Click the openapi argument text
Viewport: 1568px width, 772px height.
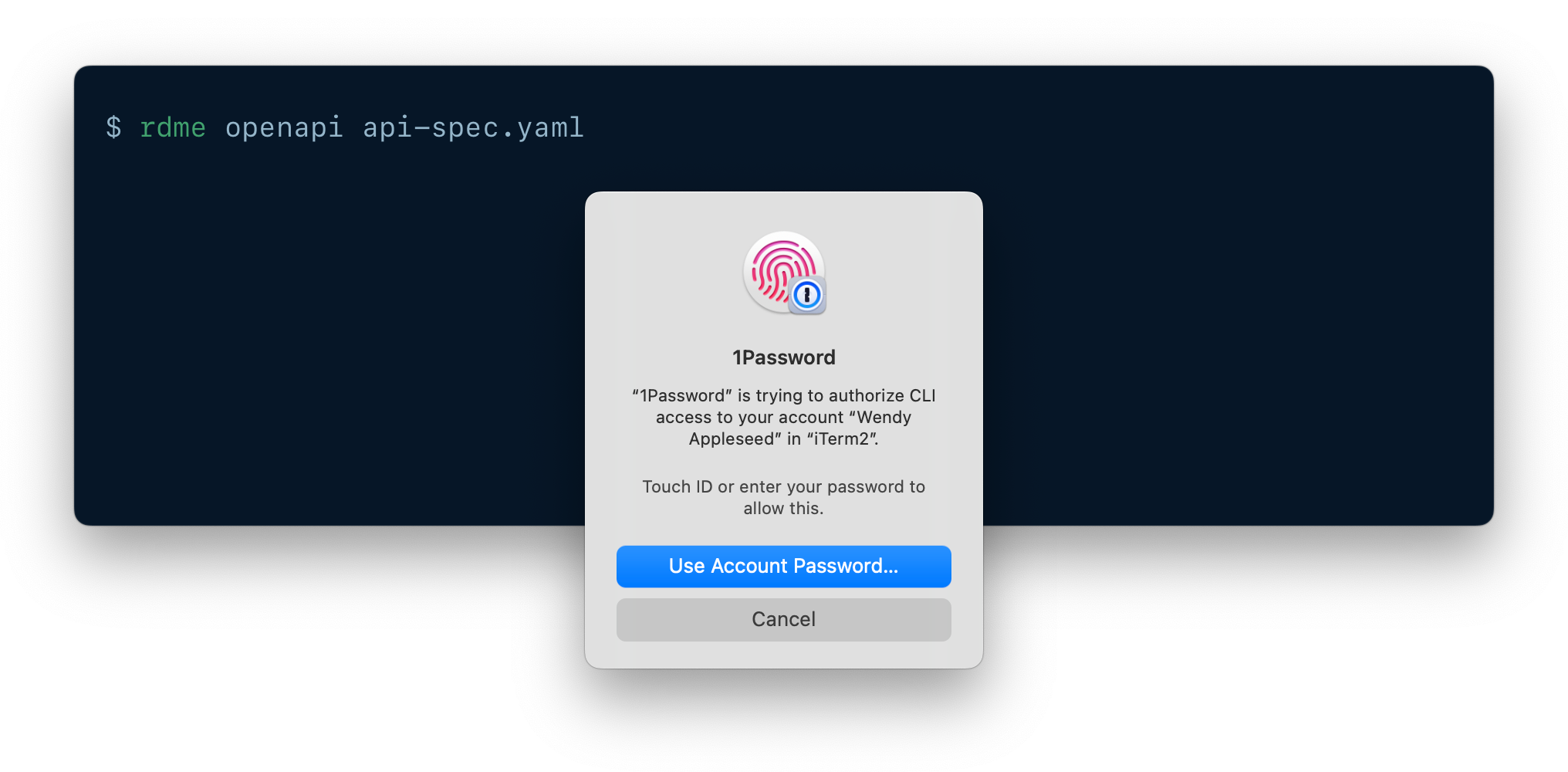coord(284,127)
